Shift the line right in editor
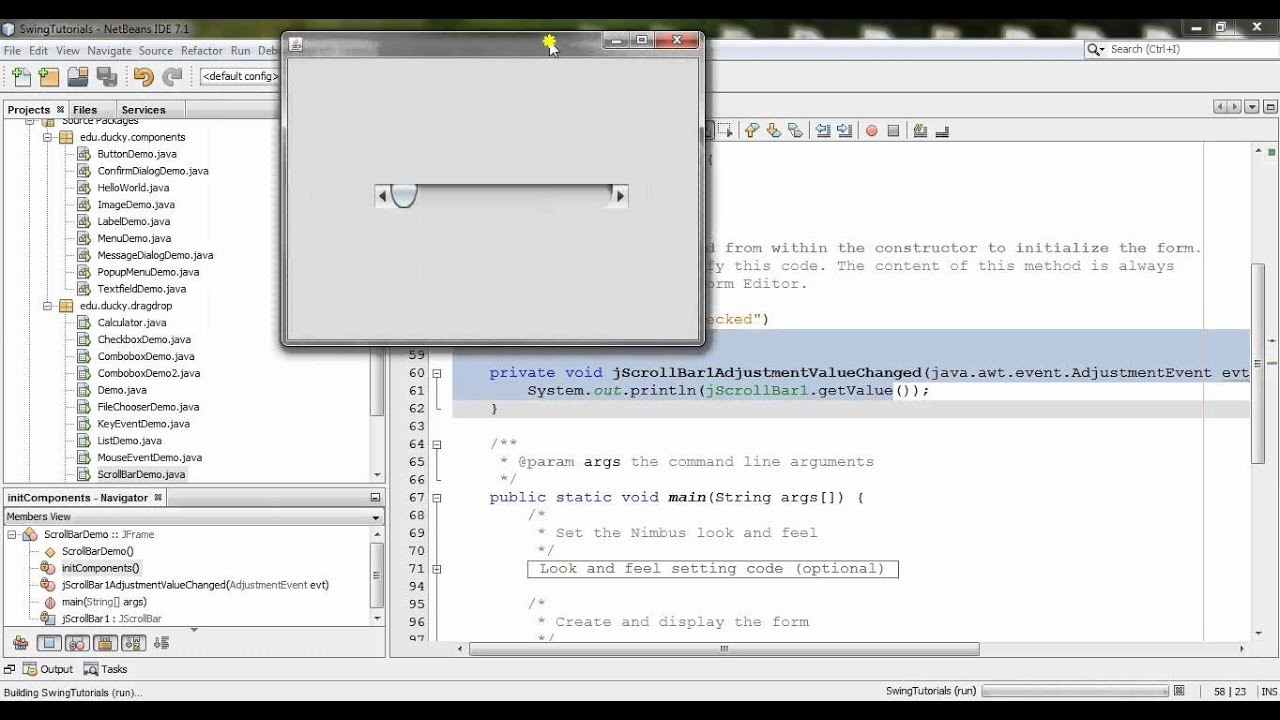The width and height of the screenshot is (1280, 720). click(x=845, y=130)
